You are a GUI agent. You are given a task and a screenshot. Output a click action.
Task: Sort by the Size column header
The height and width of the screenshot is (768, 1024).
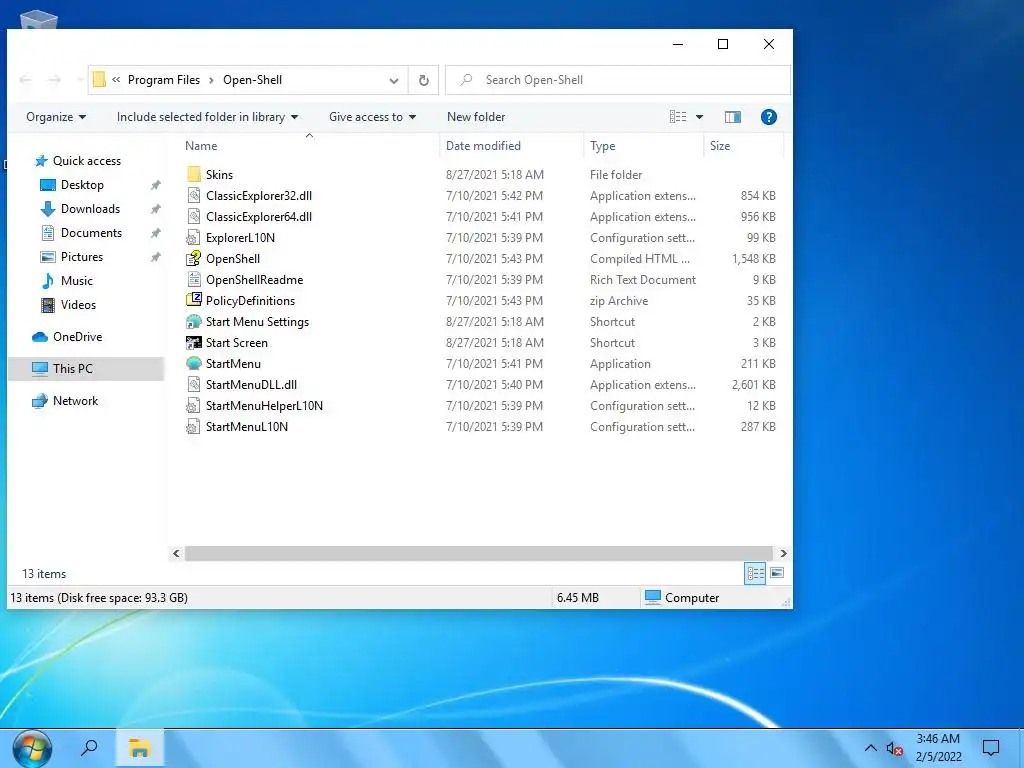click(720, 146)
